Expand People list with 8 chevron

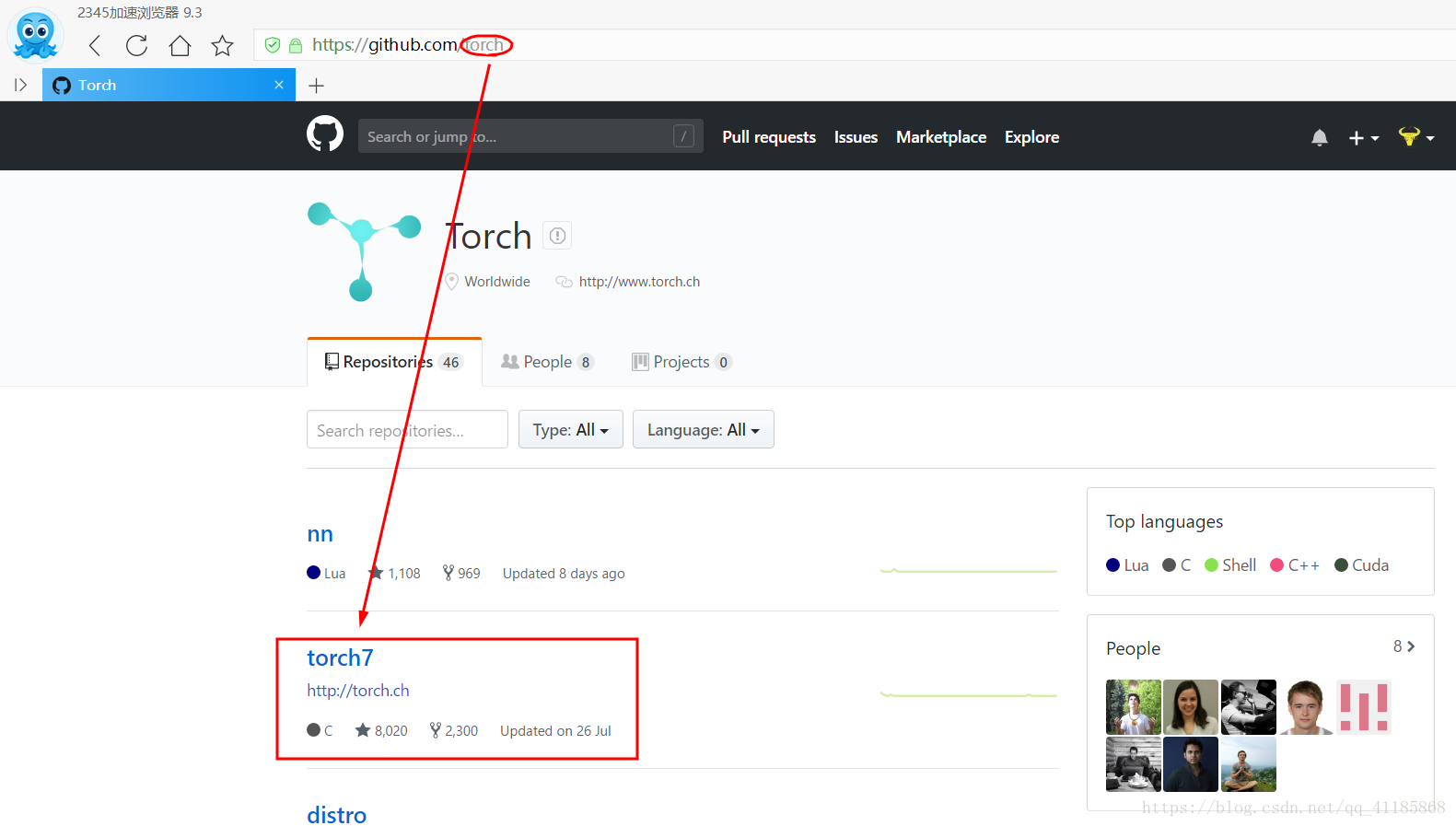point(1404,646)
